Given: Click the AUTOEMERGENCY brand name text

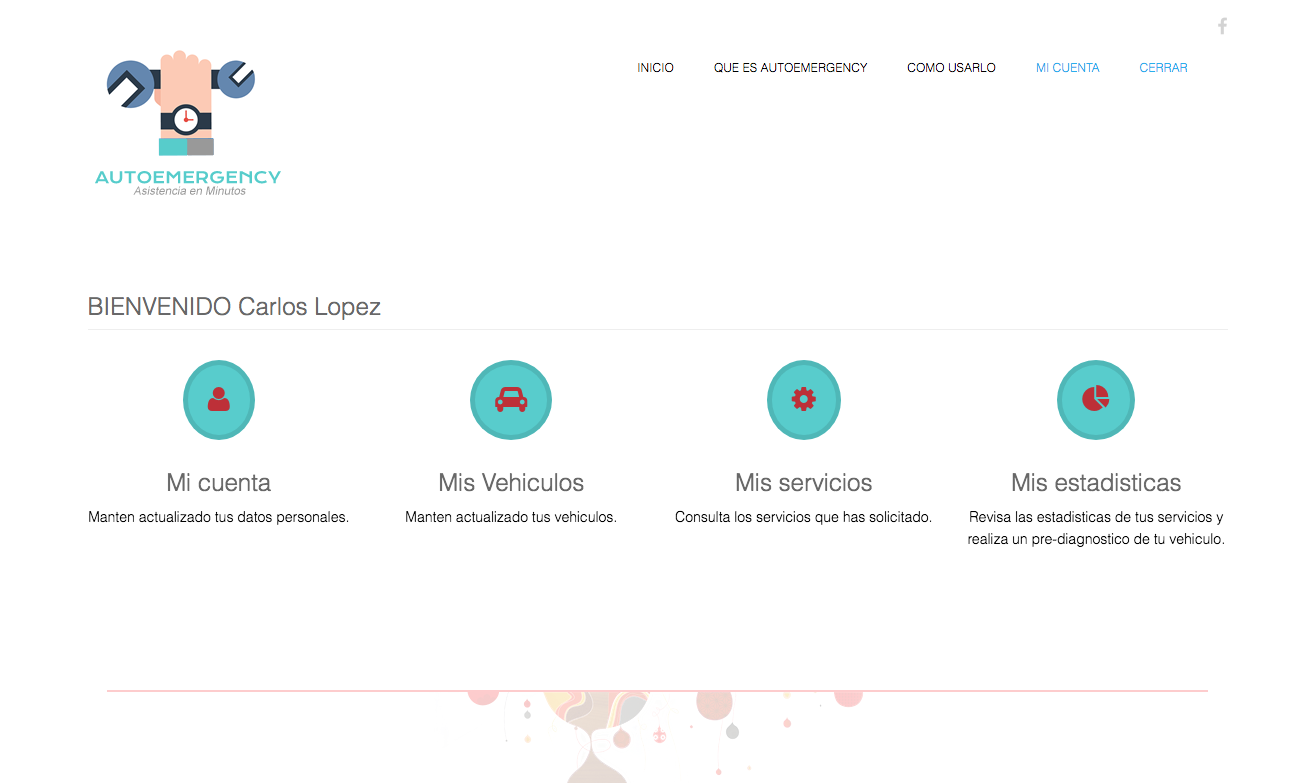Looking at the screenshot, I should [188, 177].
